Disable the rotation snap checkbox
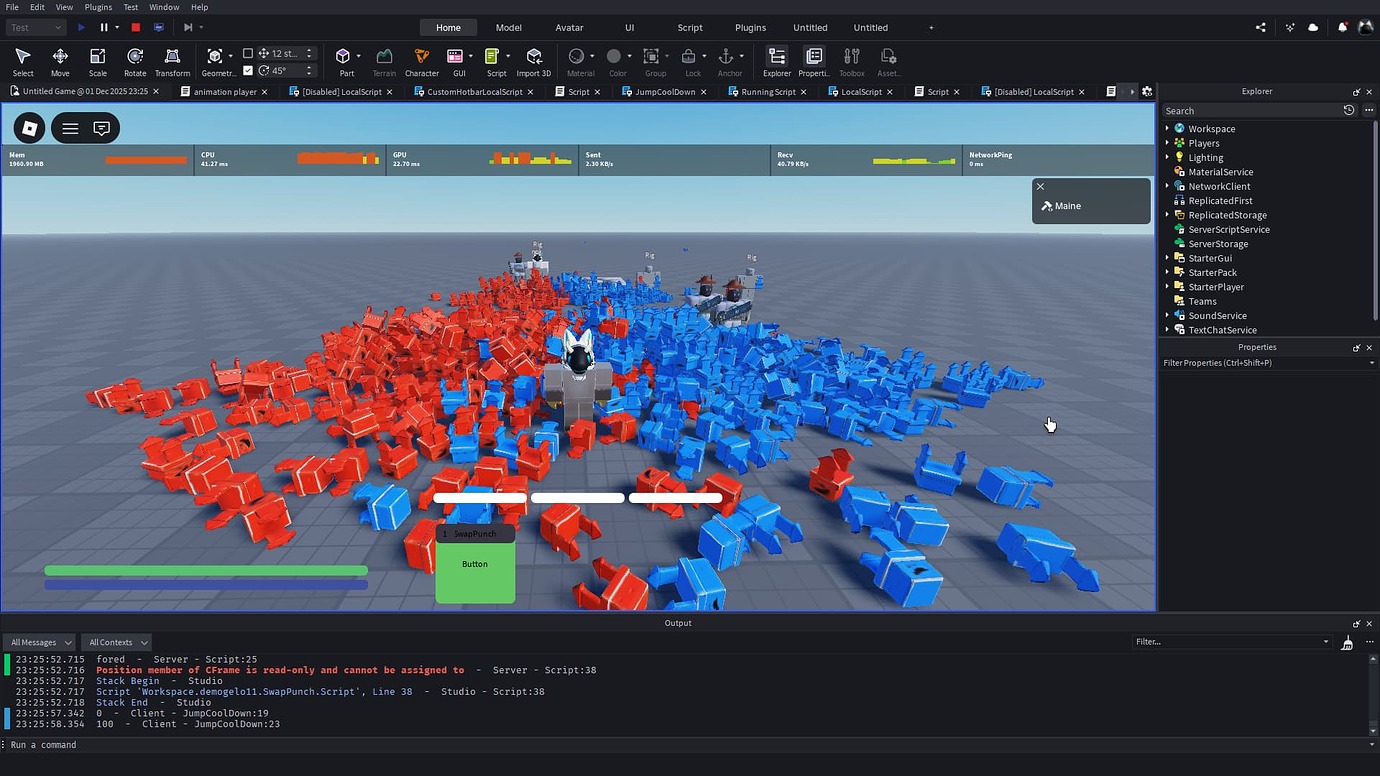Viewport: 1380px width, 776px height. click(248, 70)
